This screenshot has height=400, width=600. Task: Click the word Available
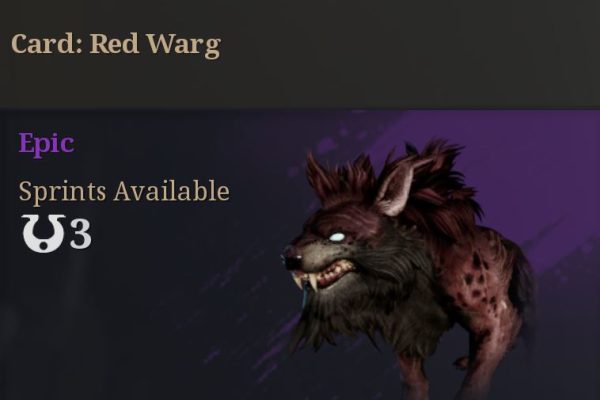[171, 191]
